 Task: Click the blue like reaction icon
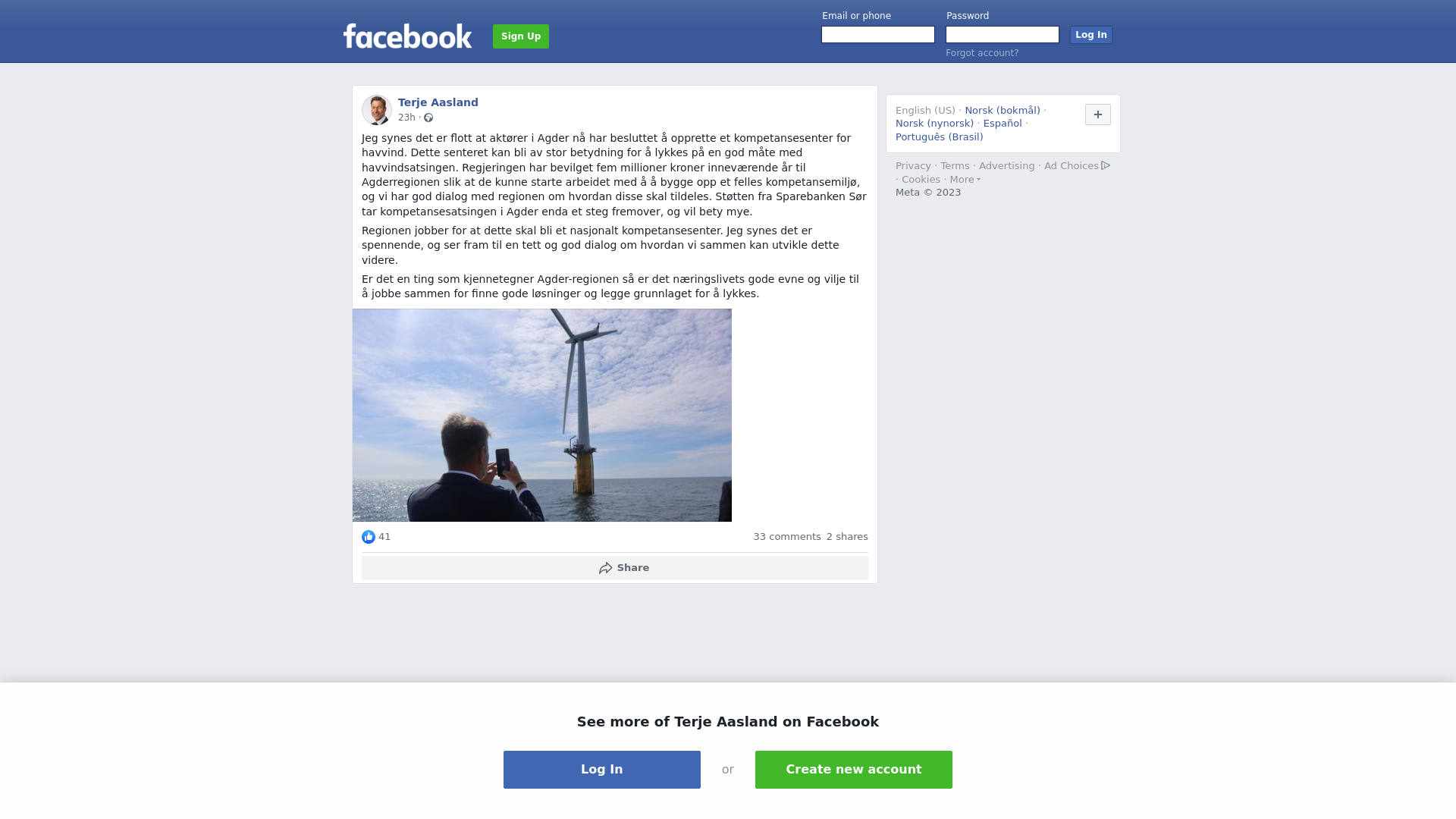369,537
